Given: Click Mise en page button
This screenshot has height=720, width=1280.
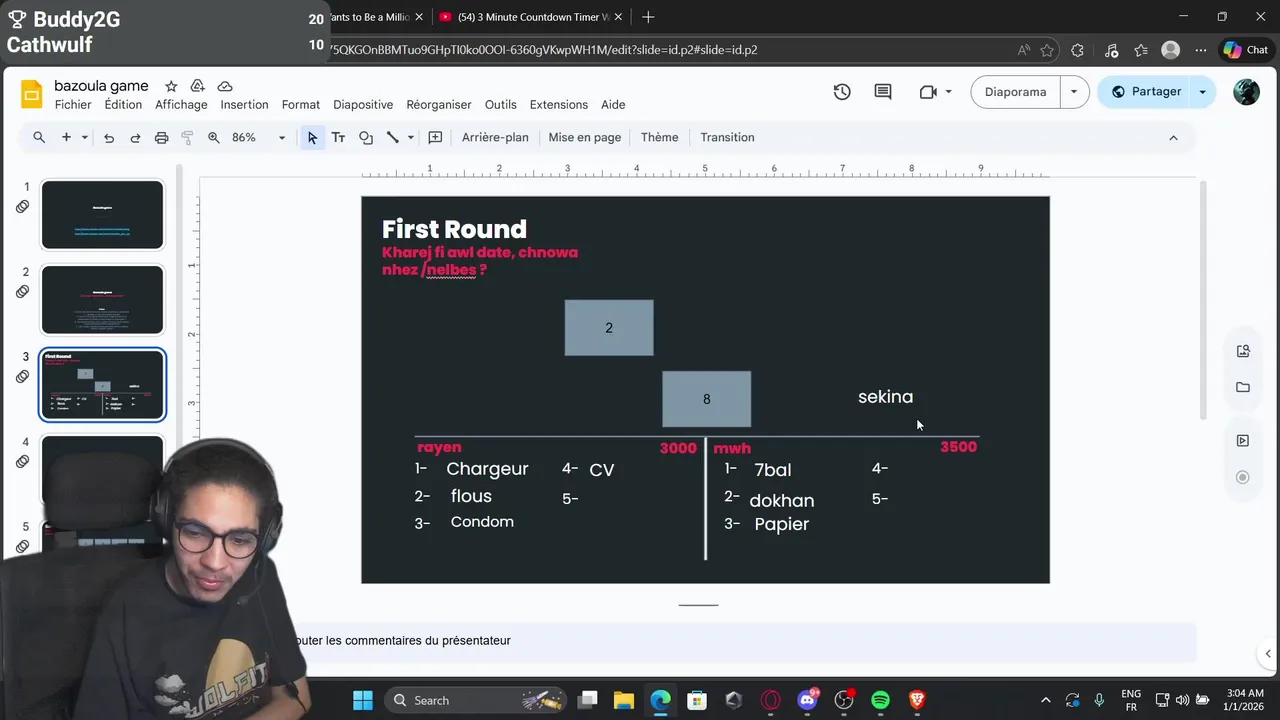Looking at the screenshot, I should [x=585, y=137].
